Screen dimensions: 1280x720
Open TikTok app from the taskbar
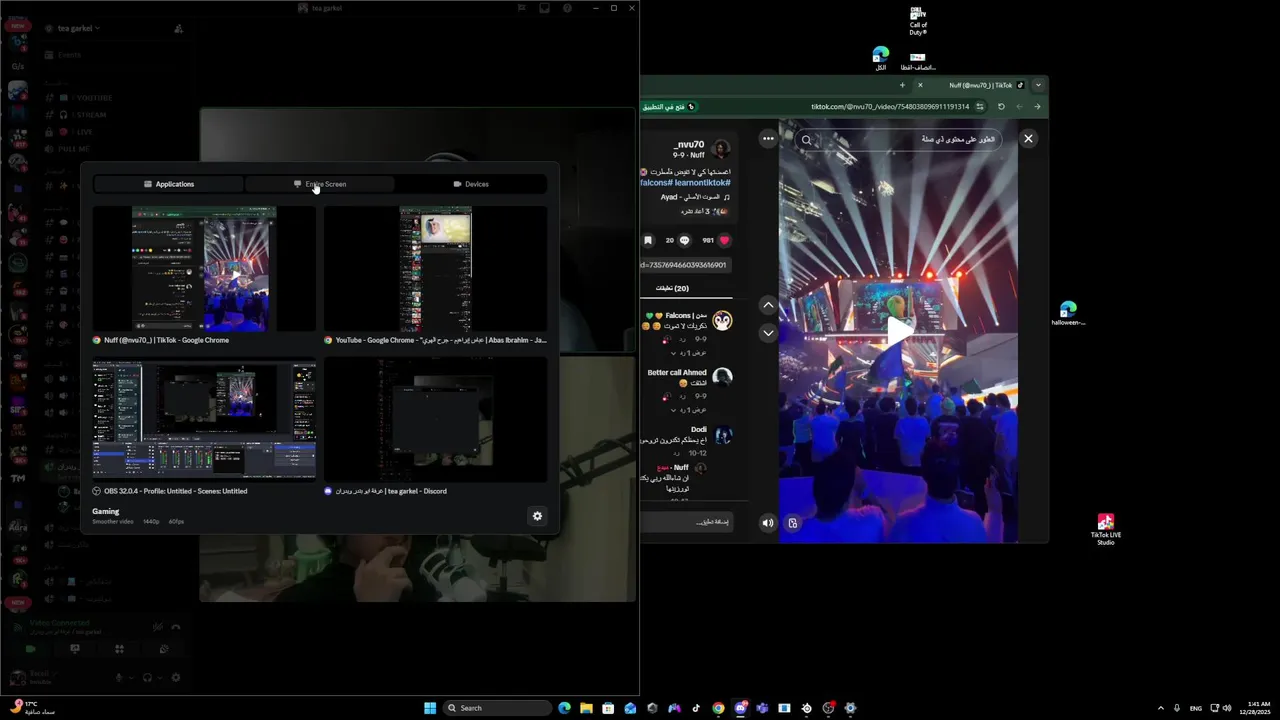(x=696, y=708)
